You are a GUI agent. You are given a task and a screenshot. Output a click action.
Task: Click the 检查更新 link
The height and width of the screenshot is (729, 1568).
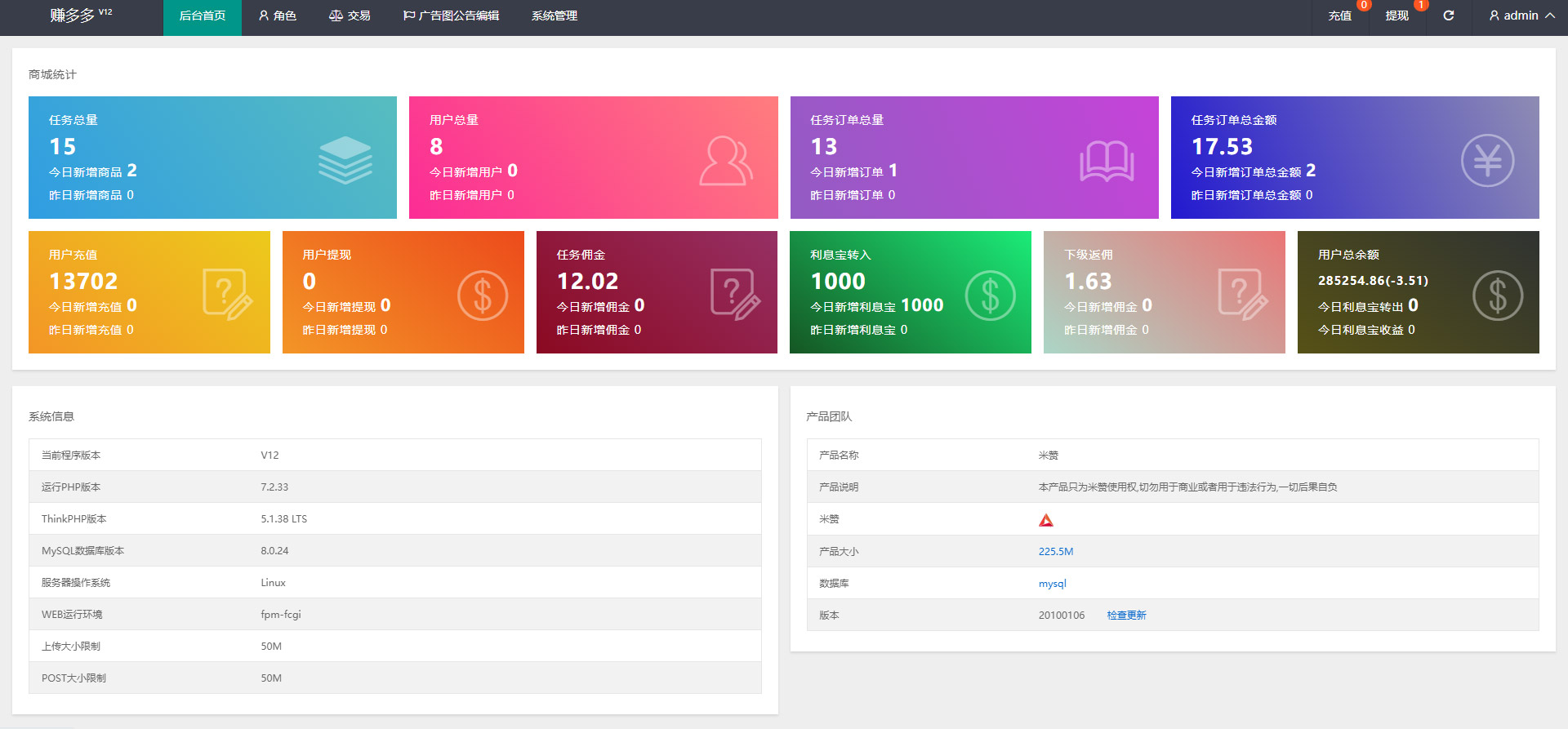click(1126, 615)
